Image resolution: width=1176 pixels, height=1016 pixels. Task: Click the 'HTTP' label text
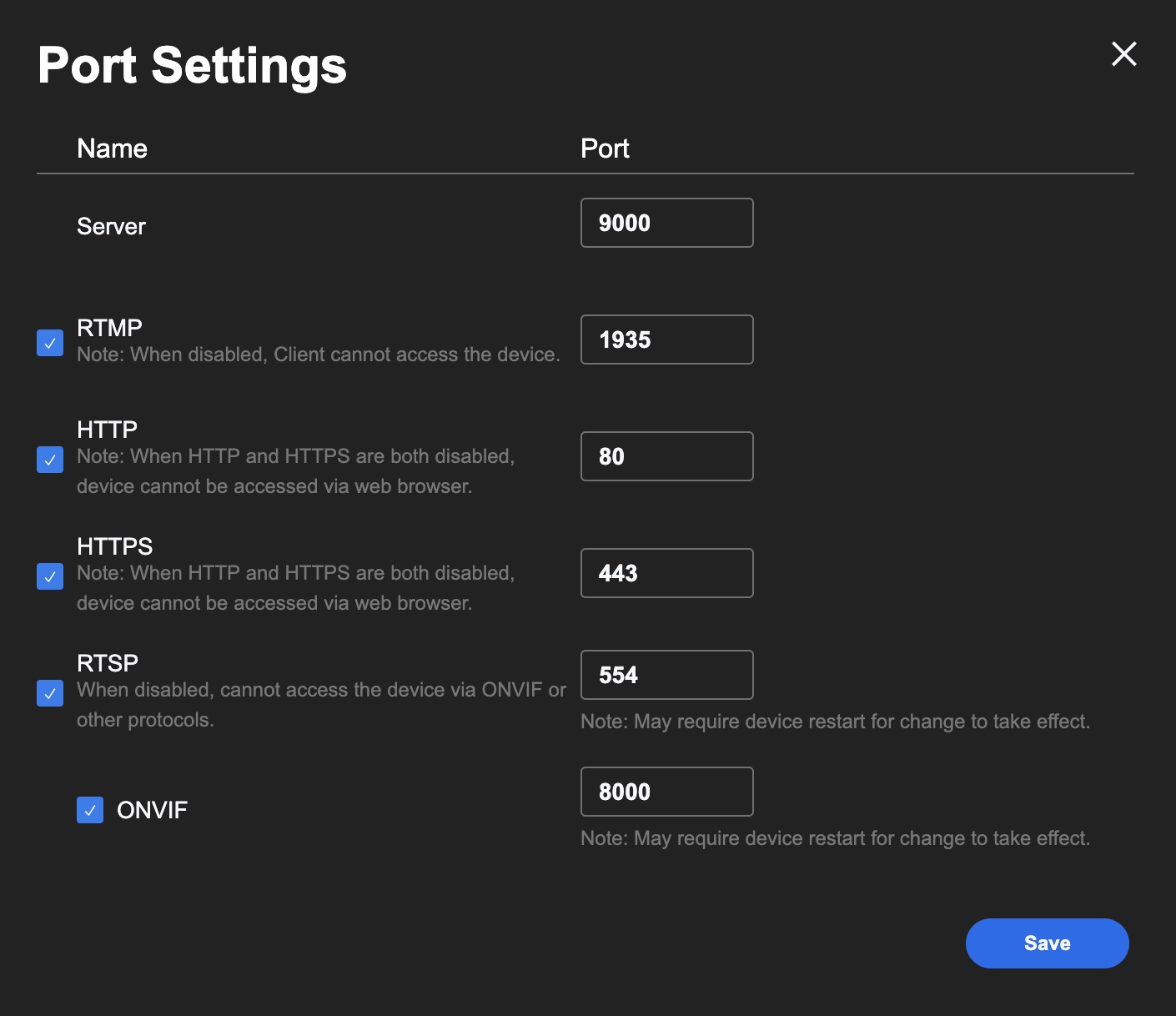[x=107, y=429]
